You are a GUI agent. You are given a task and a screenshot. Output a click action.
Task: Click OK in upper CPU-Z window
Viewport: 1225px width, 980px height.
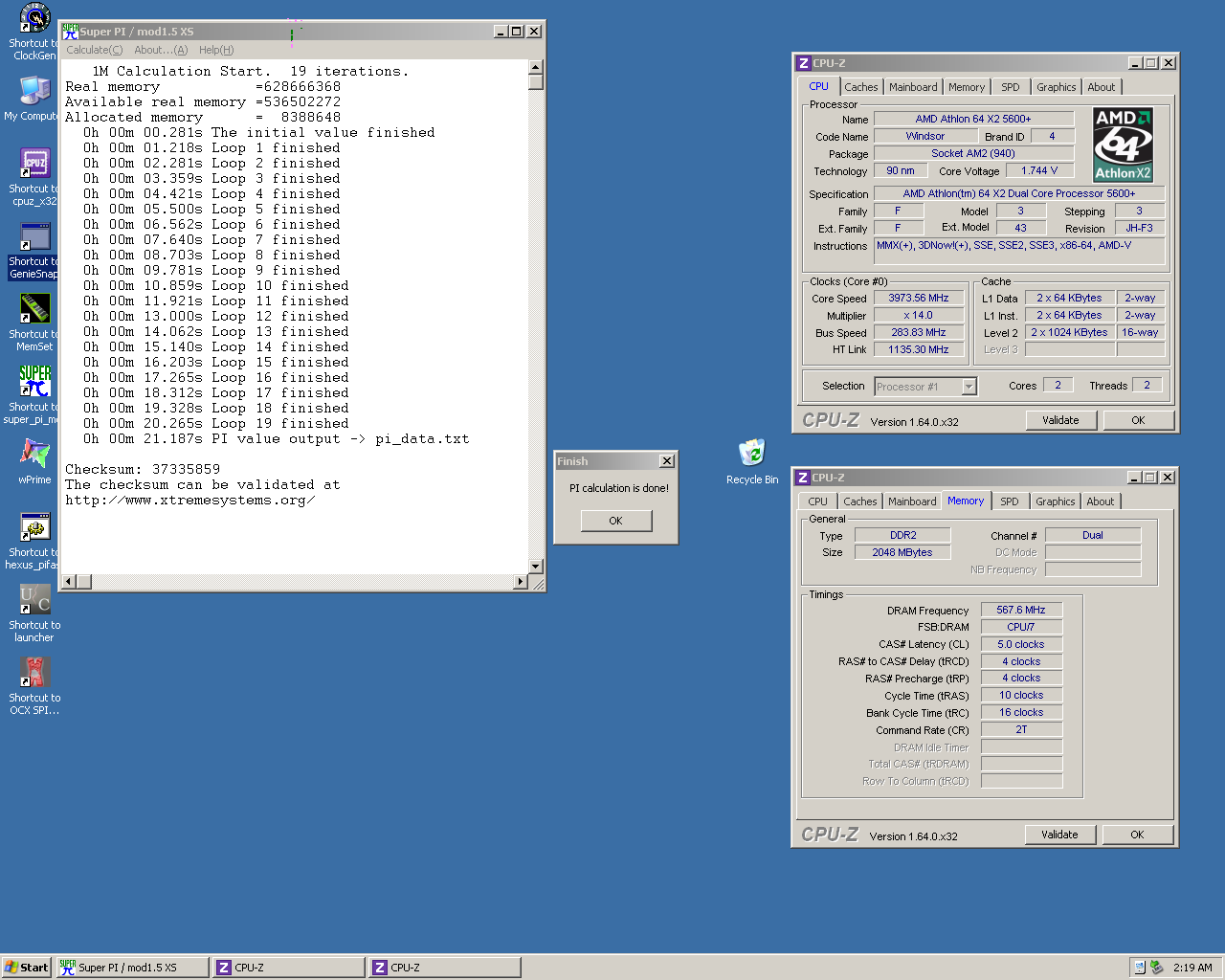tap(1138, 420)
